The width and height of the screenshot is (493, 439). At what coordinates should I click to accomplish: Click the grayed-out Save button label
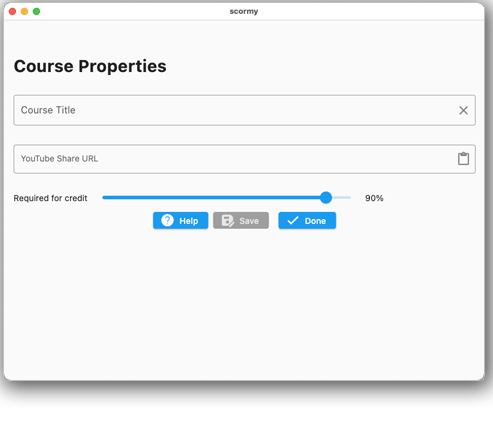(249, 221)
